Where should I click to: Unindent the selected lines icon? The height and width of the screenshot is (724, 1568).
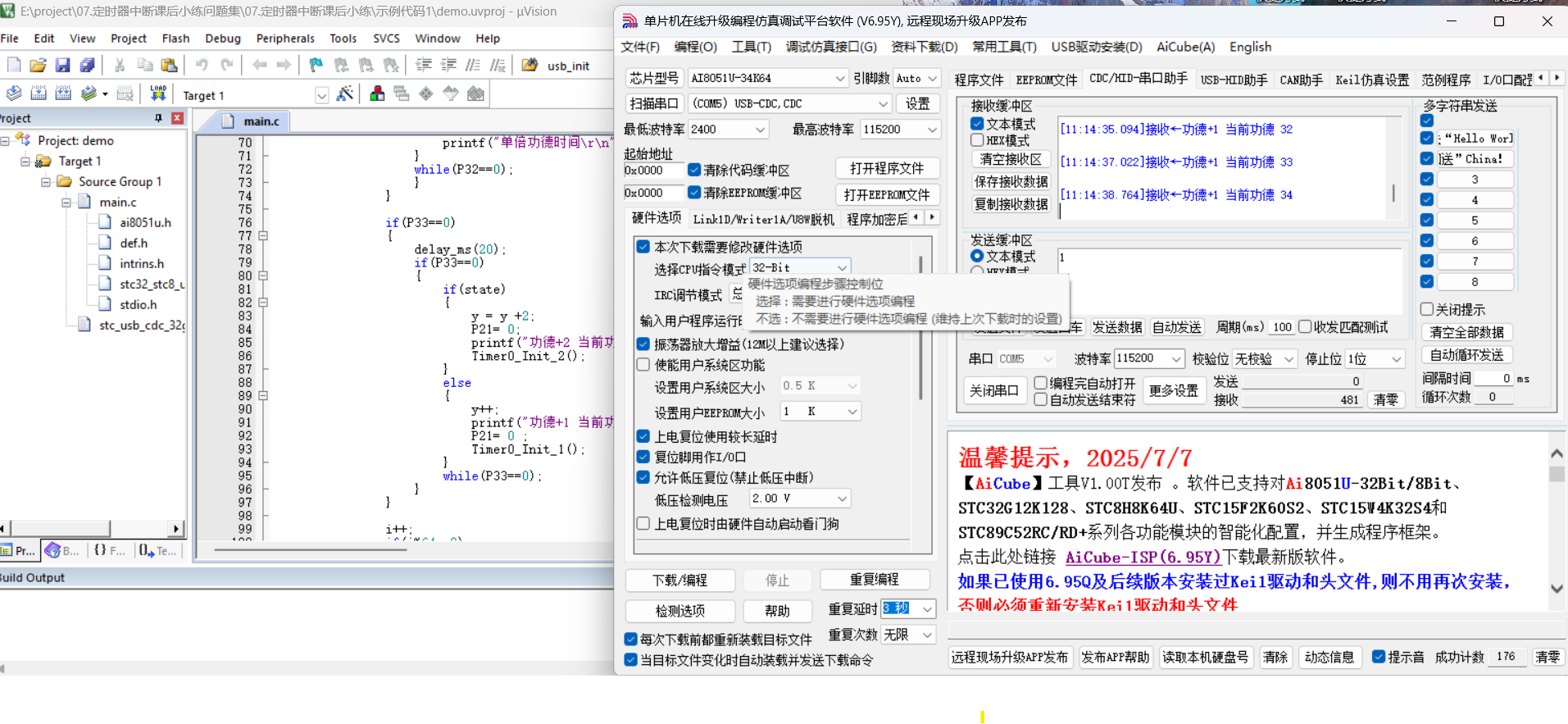coord(448,65)
